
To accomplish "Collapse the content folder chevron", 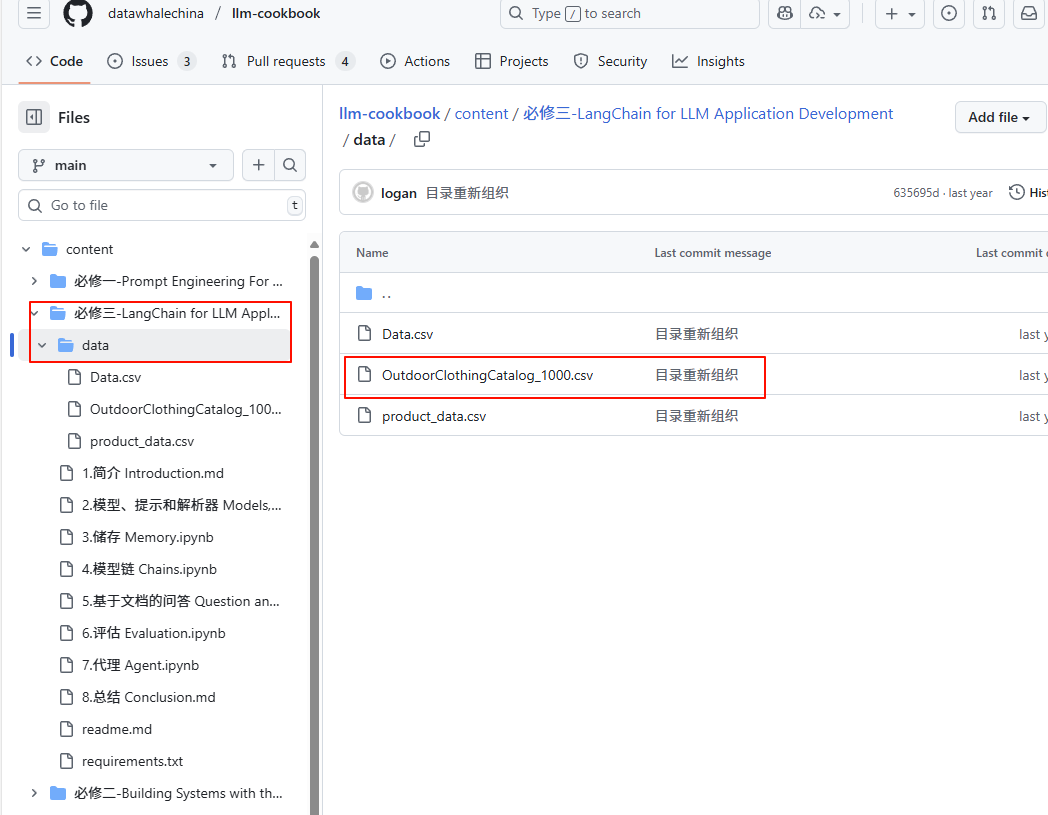I will pyautogui.click(x=26, y=249).
